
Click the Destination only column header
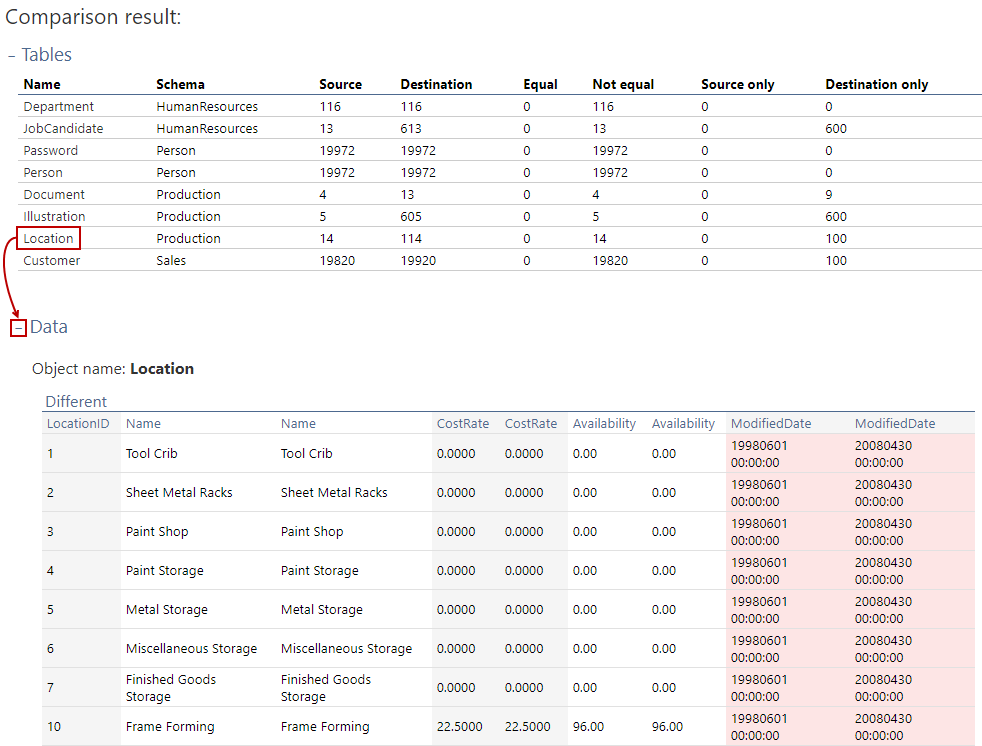tap(876, 85)
